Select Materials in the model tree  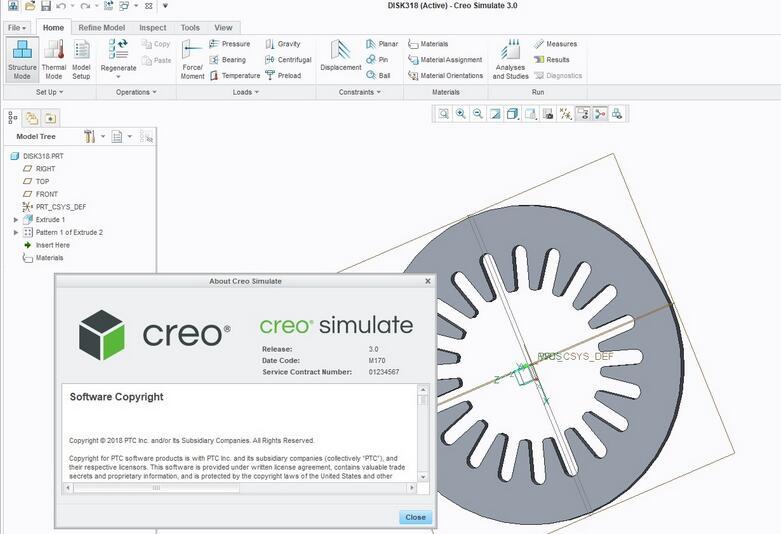43,258
